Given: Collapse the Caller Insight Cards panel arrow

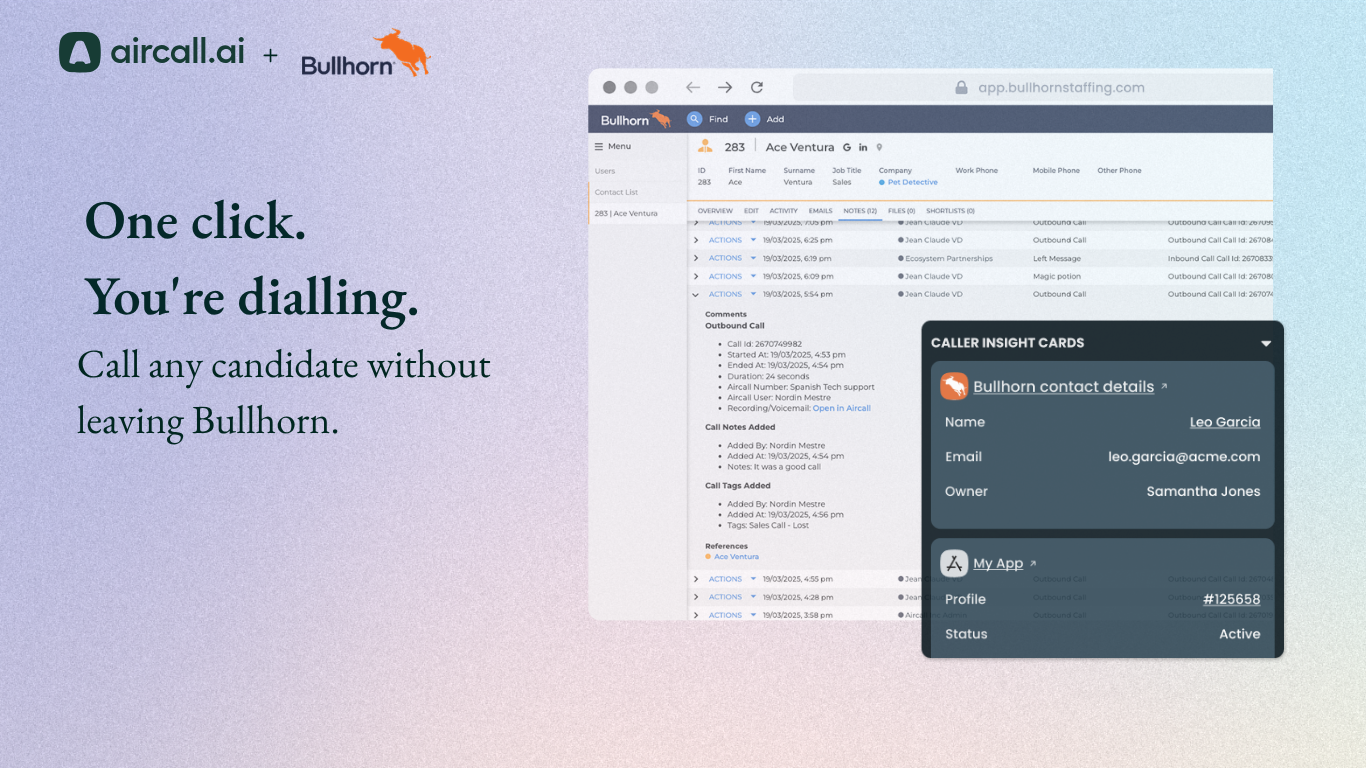Looking at the screenshot, I should [1266, 343].
